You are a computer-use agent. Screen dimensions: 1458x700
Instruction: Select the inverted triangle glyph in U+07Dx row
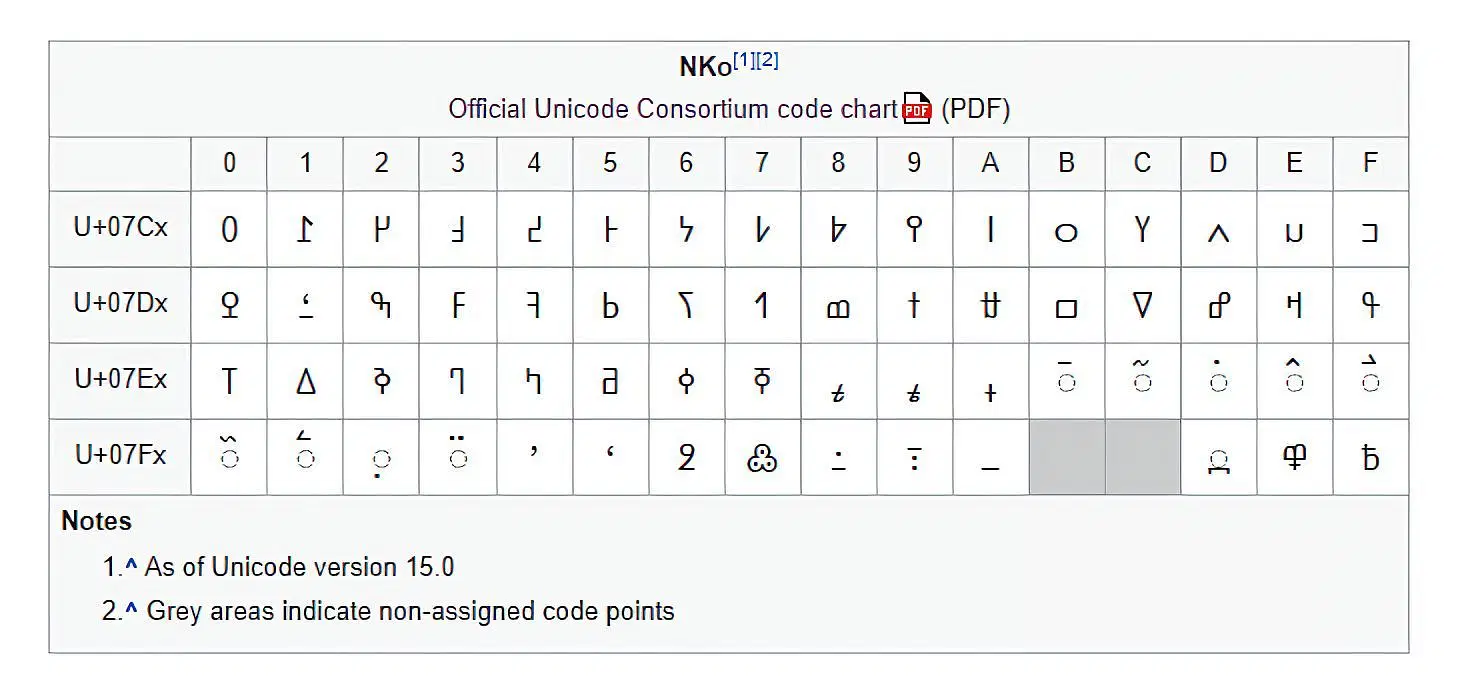coord(1142,306)
